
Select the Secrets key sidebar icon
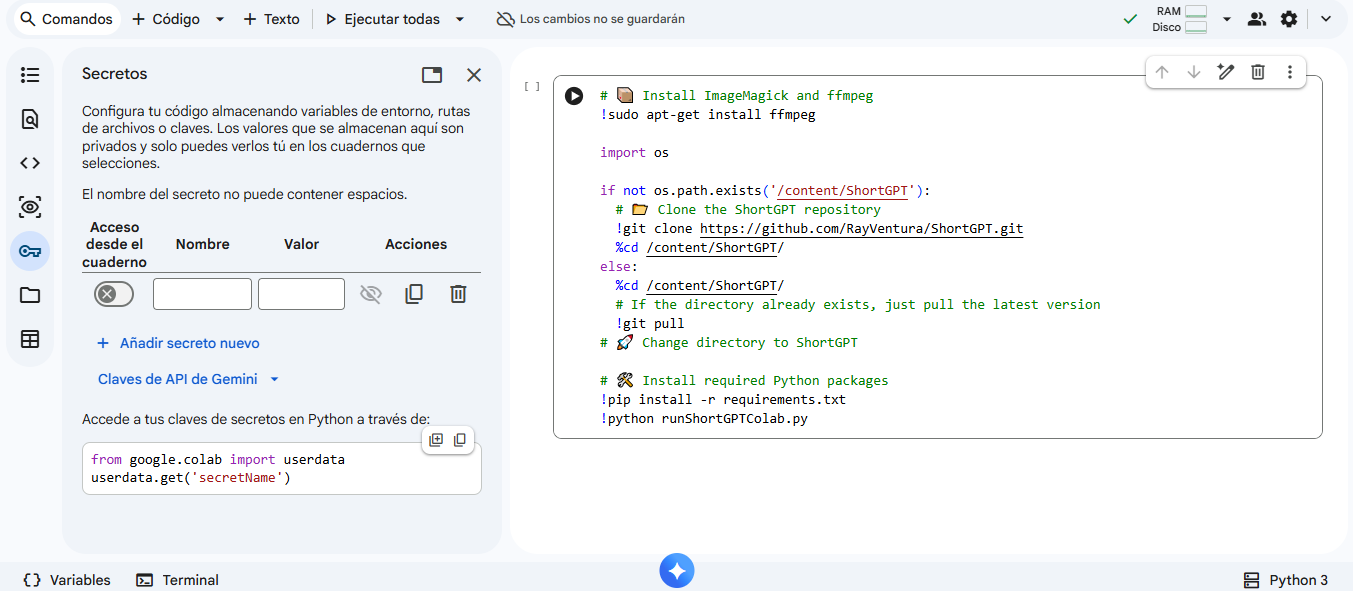[30, 251]
